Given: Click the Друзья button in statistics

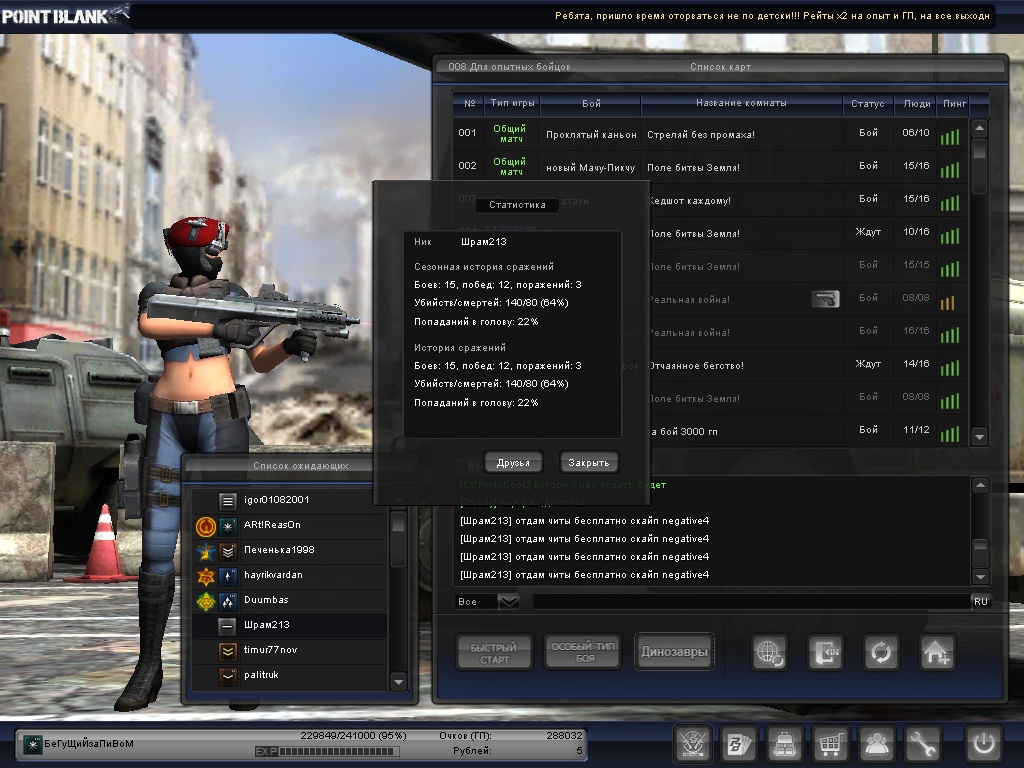Looking at the screenshot, I should point(513,462).
